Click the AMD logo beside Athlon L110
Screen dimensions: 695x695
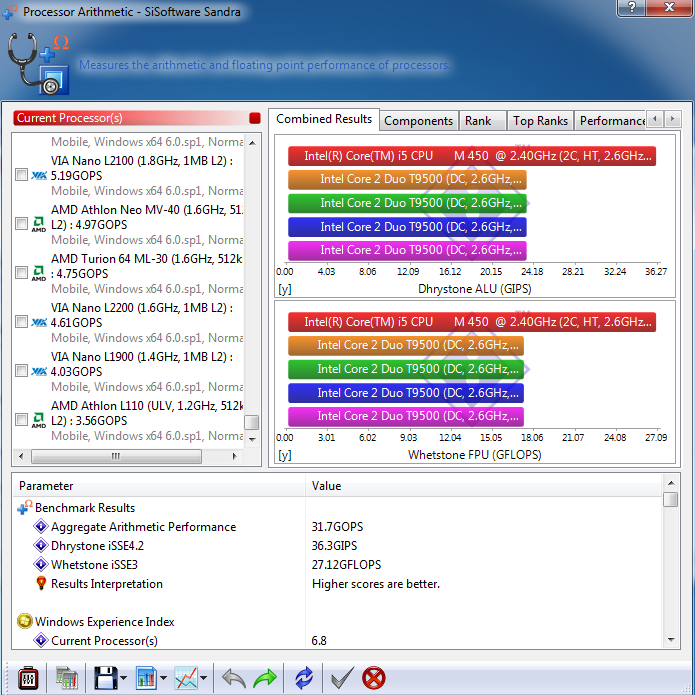(x=39, y=420)
